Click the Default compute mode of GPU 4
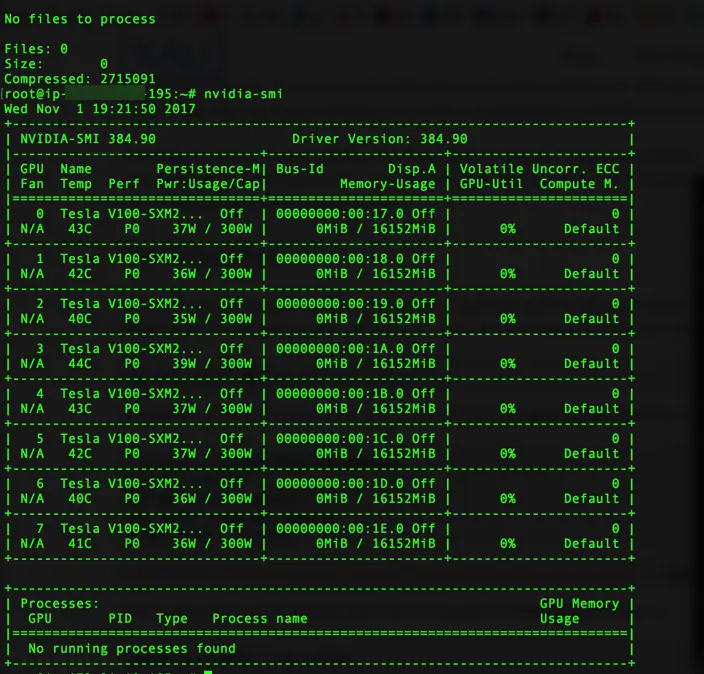The height and width of the screenshot is (674, 704). [x=591, y=409]
